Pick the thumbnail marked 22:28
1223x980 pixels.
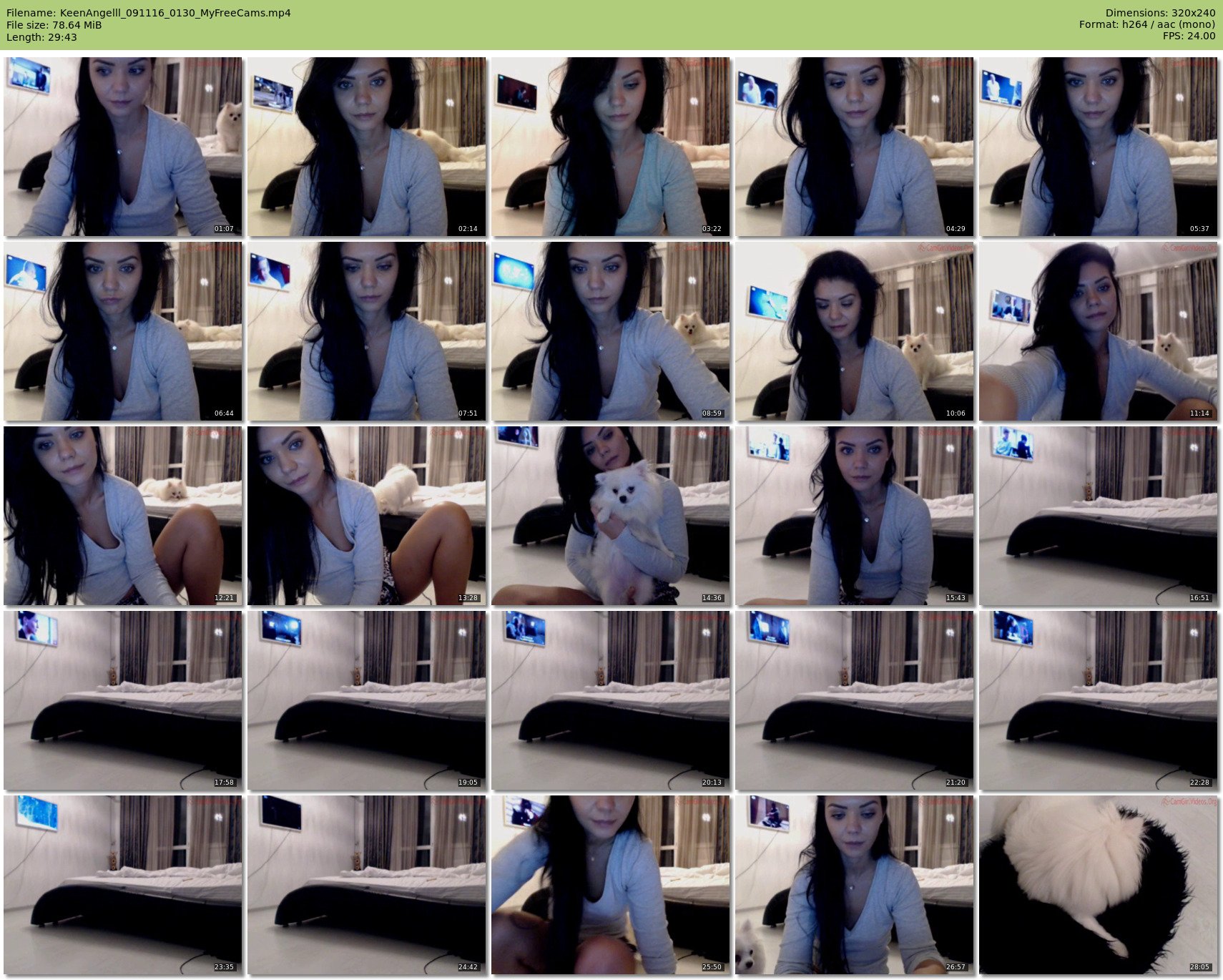[x=1098, y=700]
